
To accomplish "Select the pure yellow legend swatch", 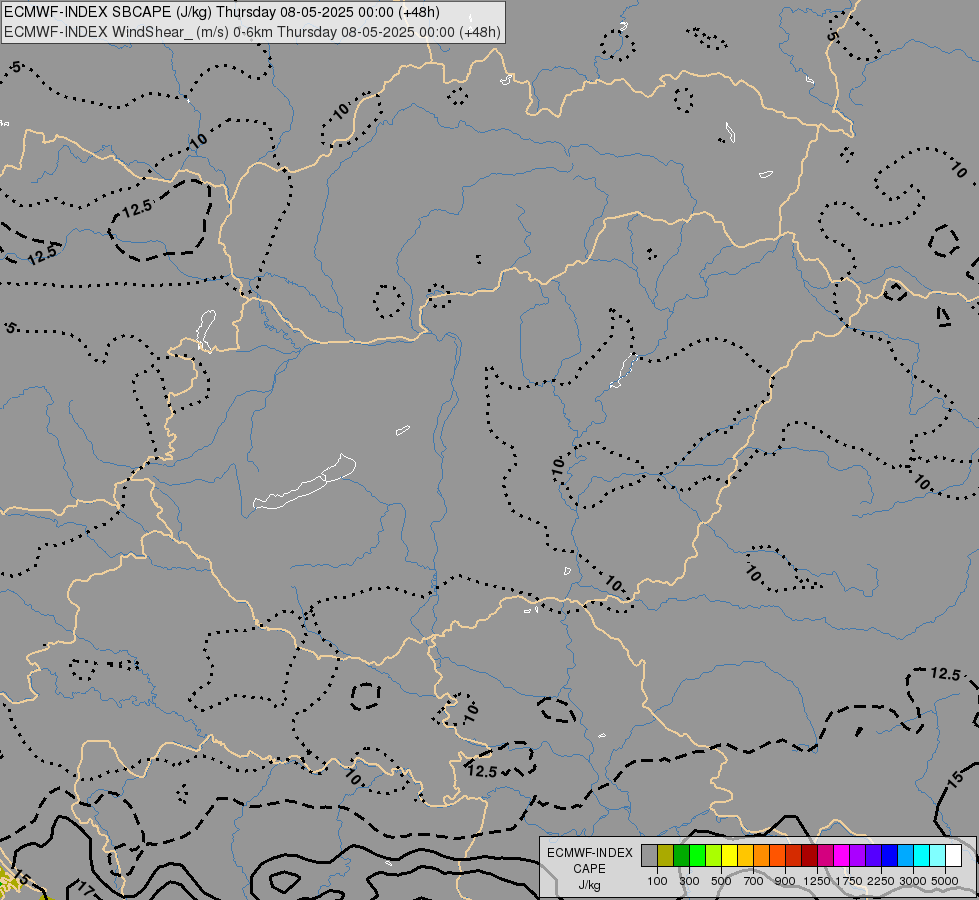I will pos(729,856).
